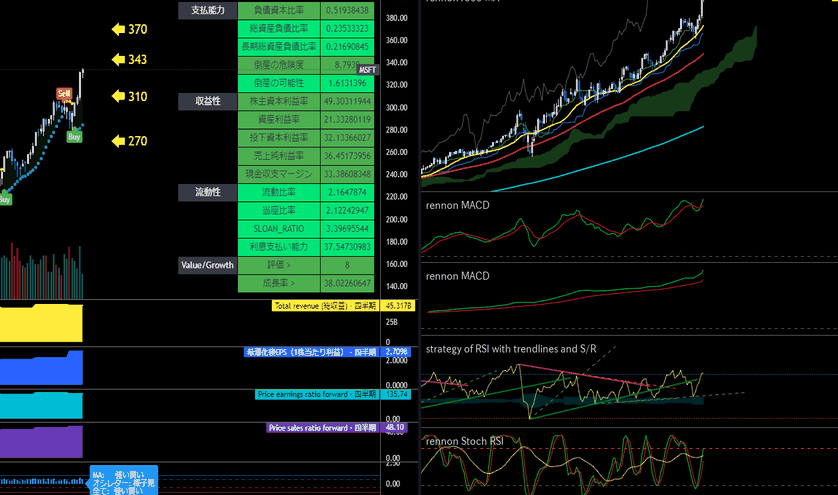Click the yellow arrow beside 270

[117, 141]
